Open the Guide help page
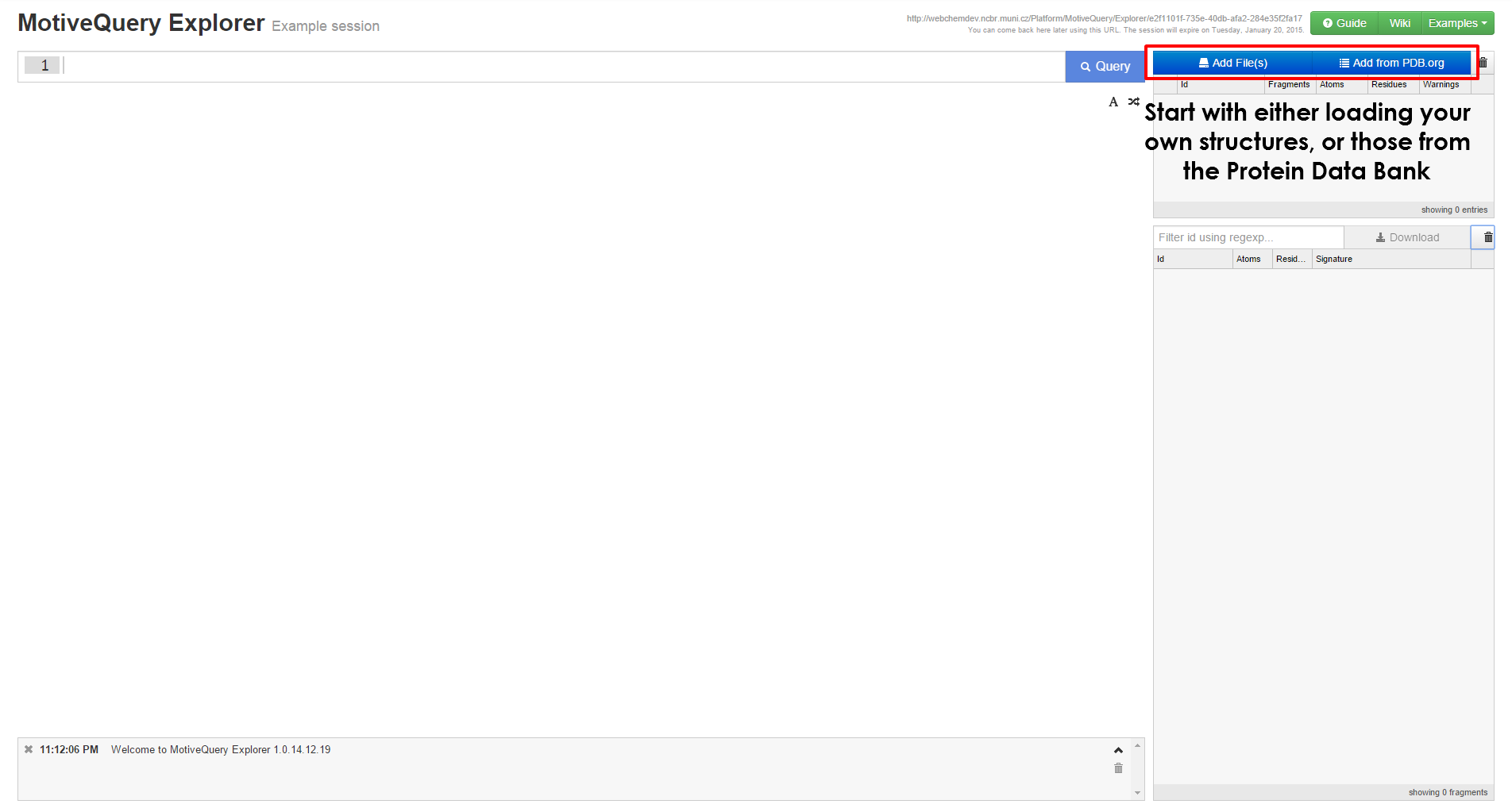The width and height of the screenshot is (1512, 808). [x=1344, y=23]
